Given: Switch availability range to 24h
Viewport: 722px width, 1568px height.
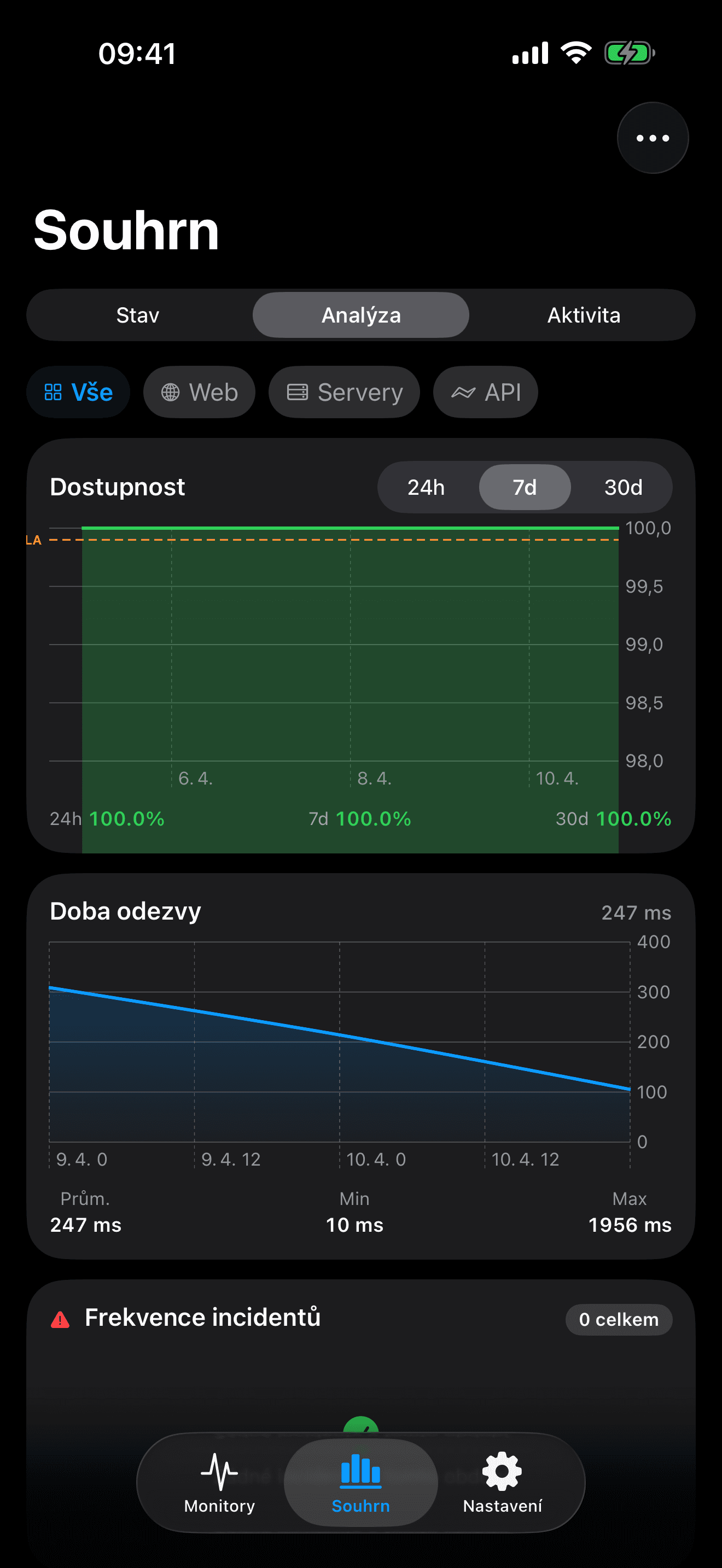Looking at the screenshot, I should [426, 487].
